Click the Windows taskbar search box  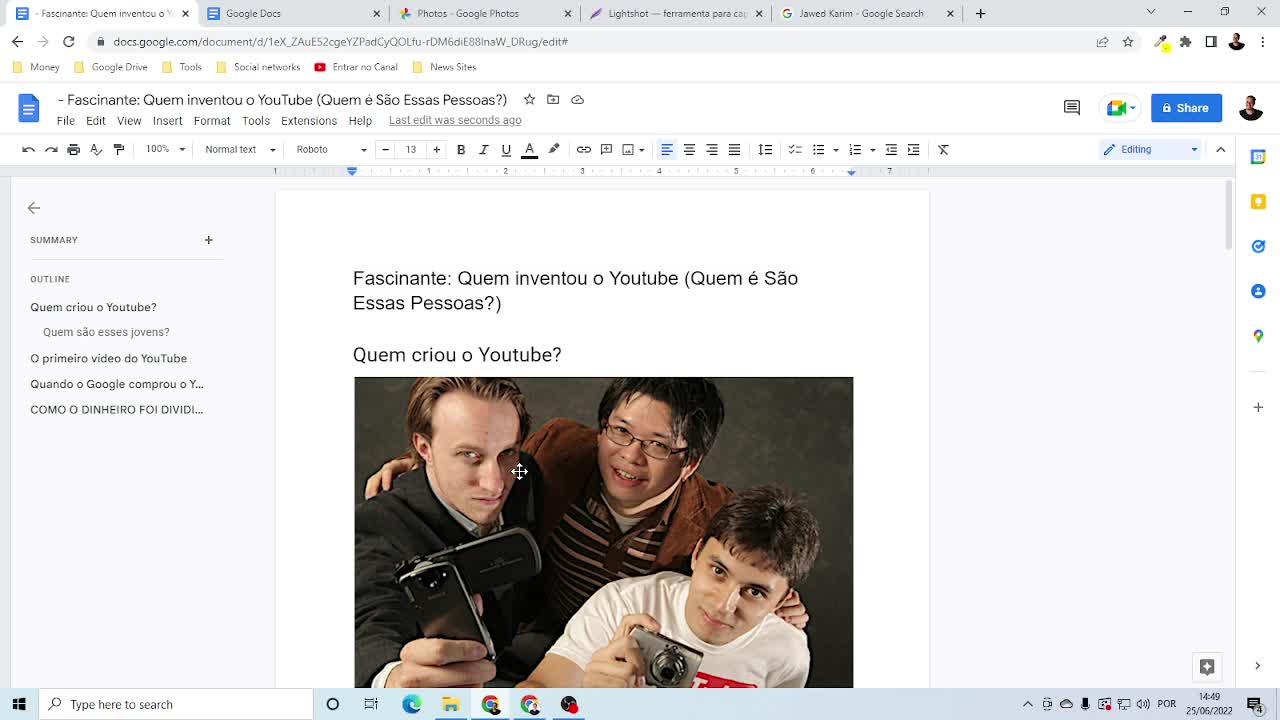176,704
